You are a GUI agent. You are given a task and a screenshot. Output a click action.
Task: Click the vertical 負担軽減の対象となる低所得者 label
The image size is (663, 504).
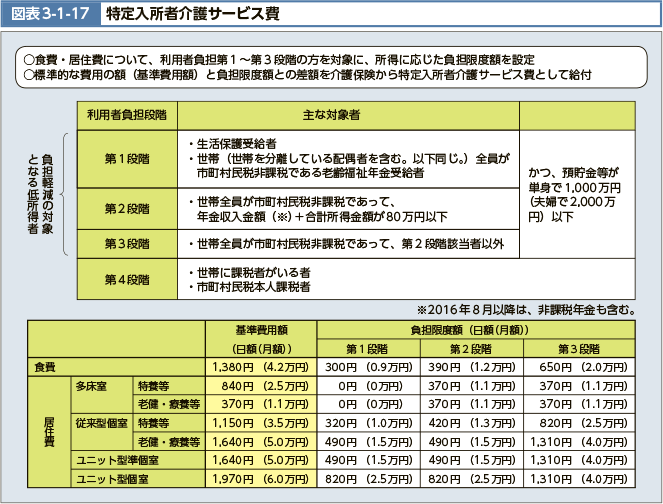41,195
